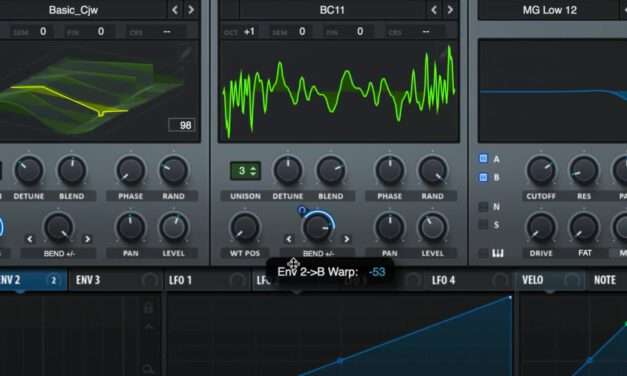
Task: Click the Basic_Cjw wavetable position value 98
Action: tap(182, 125)
